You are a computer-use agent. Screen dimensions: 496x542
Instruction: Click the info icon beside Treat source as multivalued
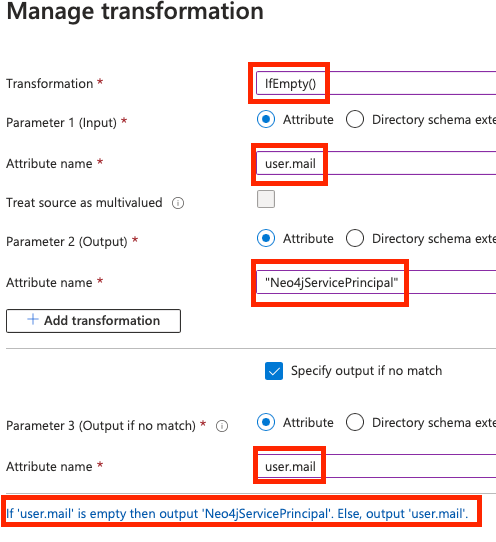pos(178,203)
